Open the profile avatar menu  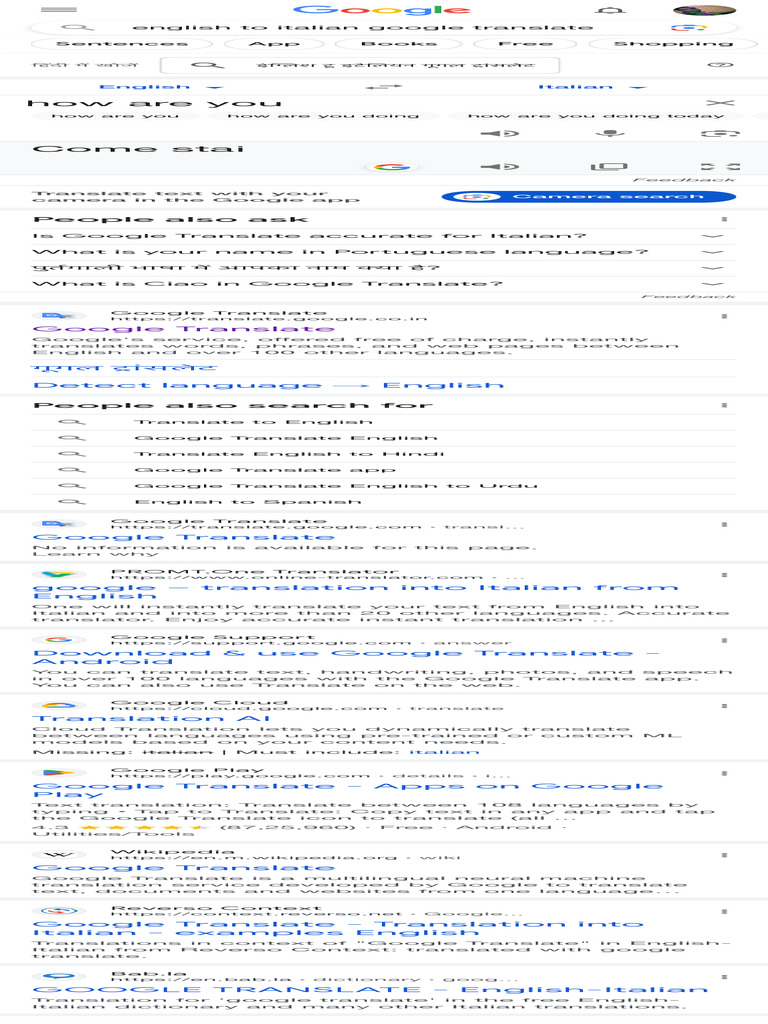(704, 10)
